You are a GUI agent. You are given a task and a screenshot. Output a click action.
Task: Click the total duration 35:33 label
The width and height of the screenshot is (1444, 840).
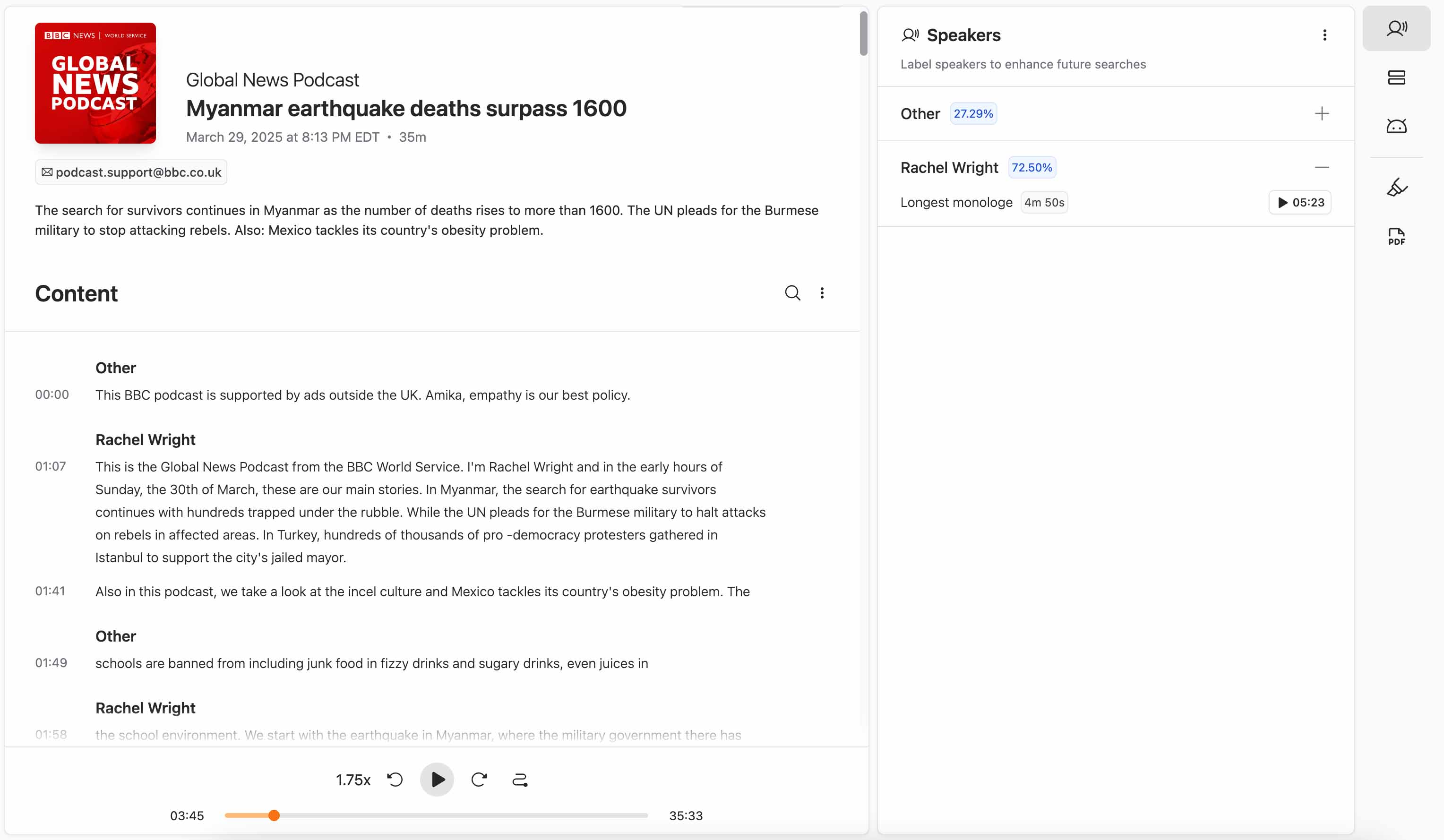[686, 815]
